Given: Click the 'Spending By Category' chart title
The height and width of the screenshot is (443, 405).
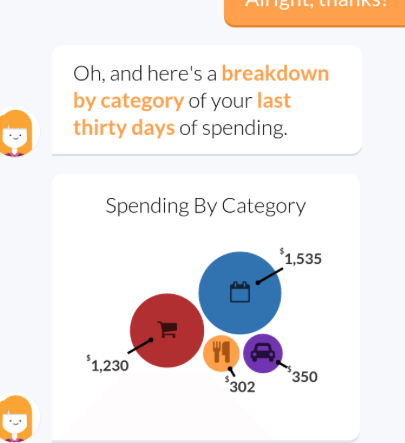Looking at the screenshot, I should 206,206.
